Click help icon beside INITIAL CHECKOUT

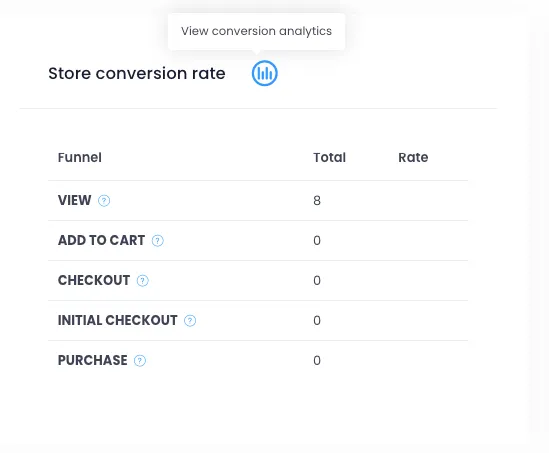pos(190,320)
